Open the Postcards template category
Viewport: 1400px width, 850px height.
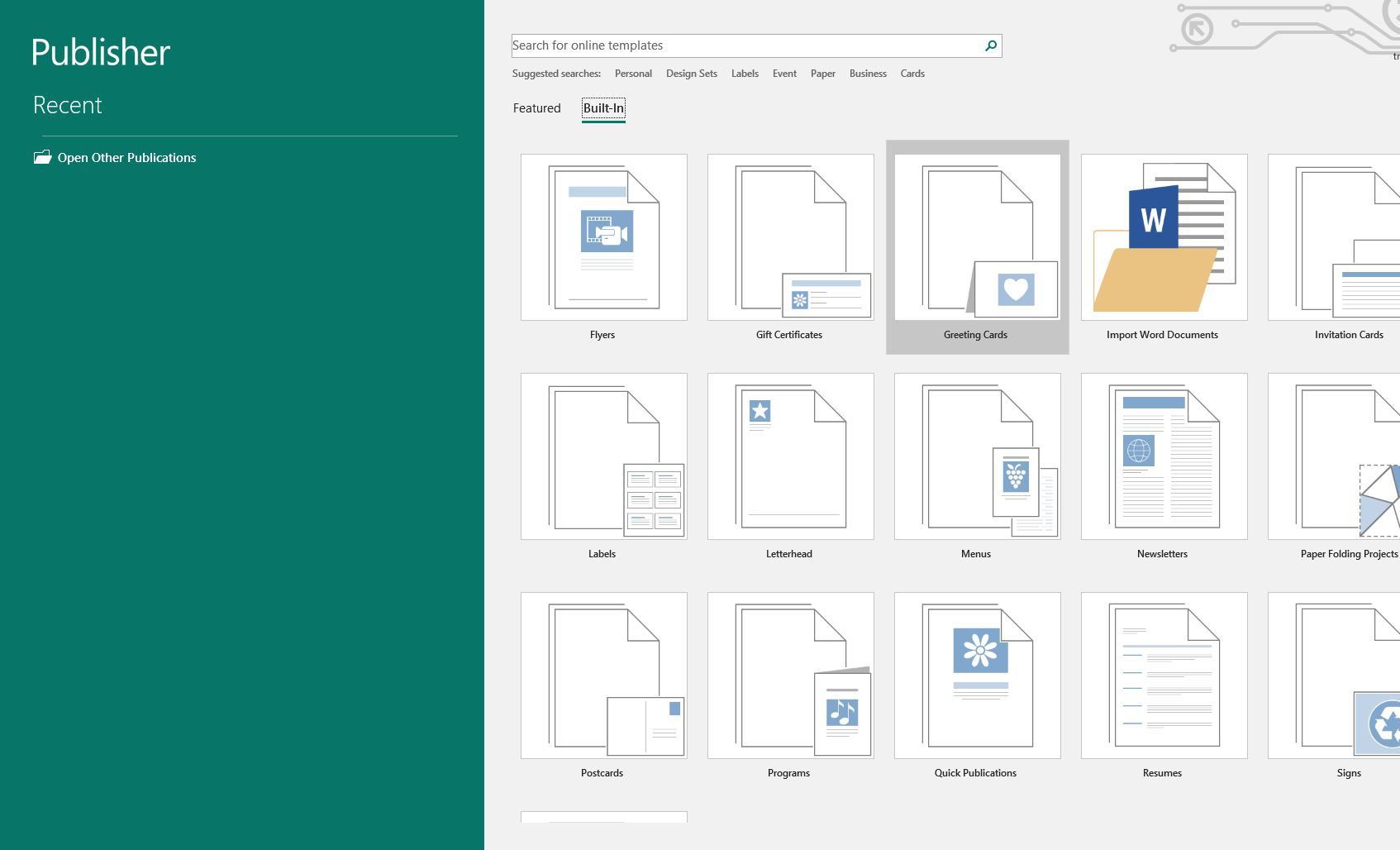pyautogui.click(x=603, y=676)
